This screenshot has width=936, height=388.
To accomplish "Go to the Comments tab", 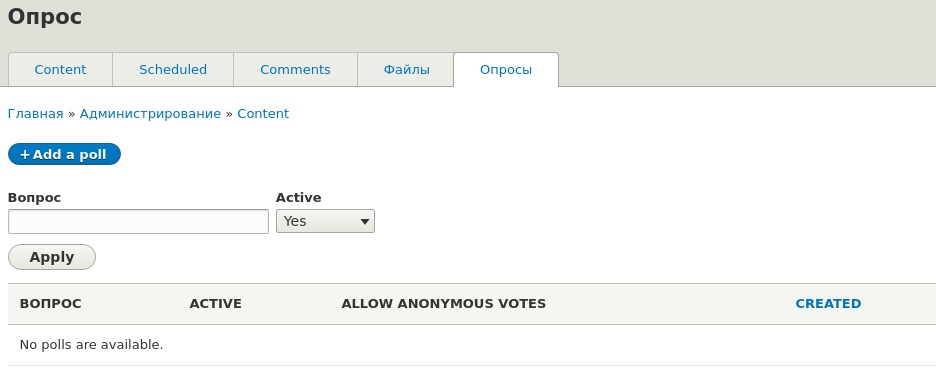I will (x=295, y=70).
